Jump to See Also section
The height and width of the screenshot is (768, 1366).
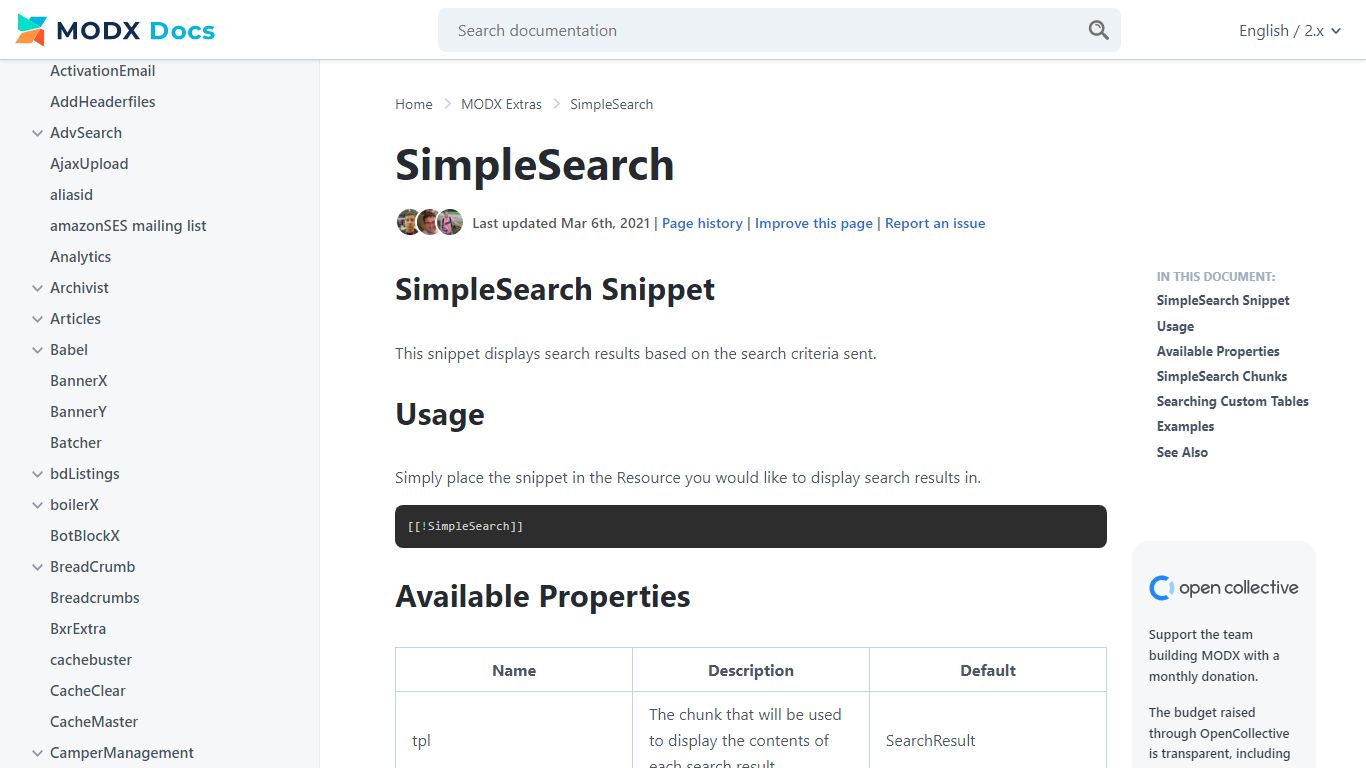pyautogui.click(x=1182, y=453)
